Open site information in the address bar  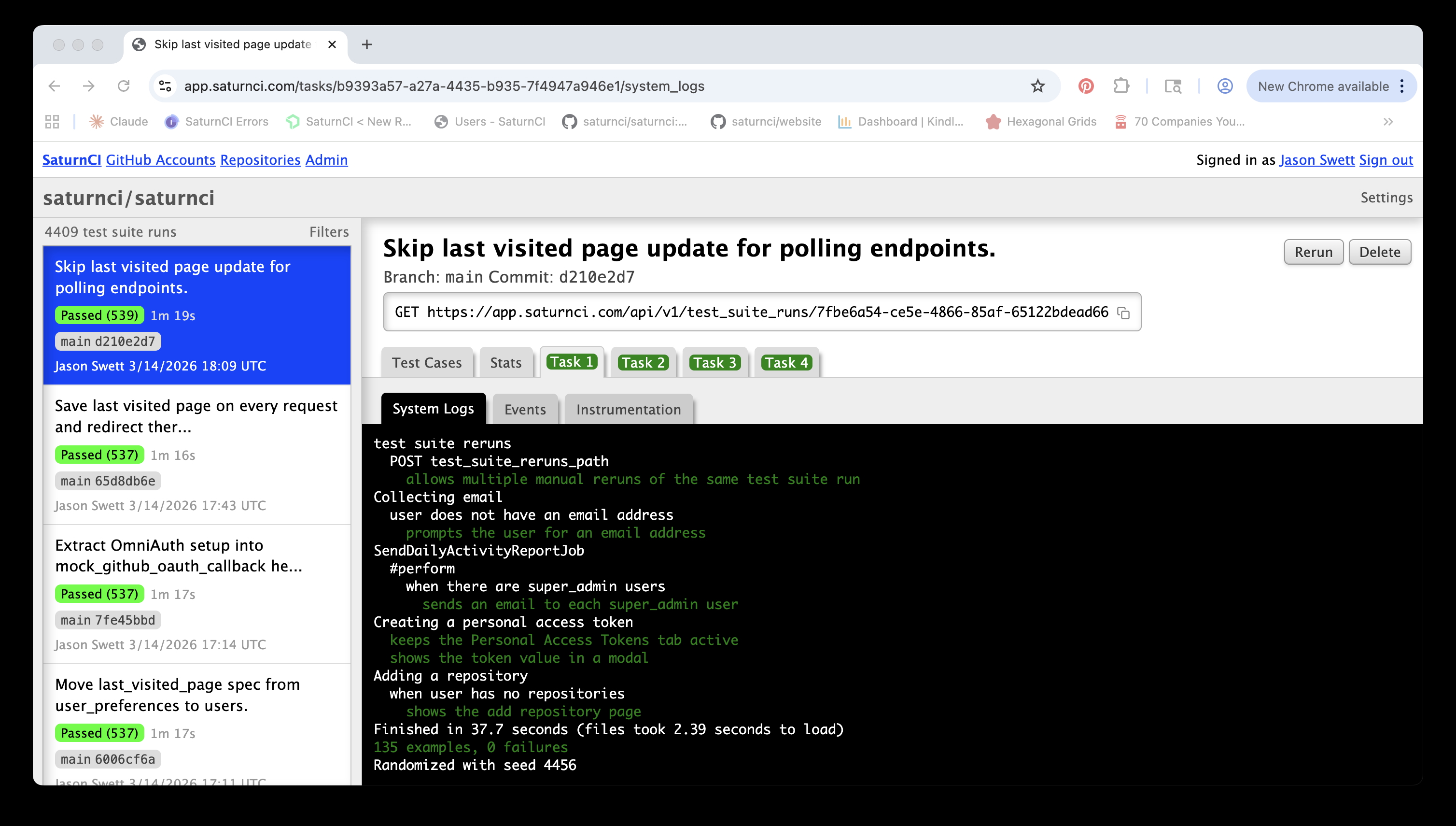165,85
